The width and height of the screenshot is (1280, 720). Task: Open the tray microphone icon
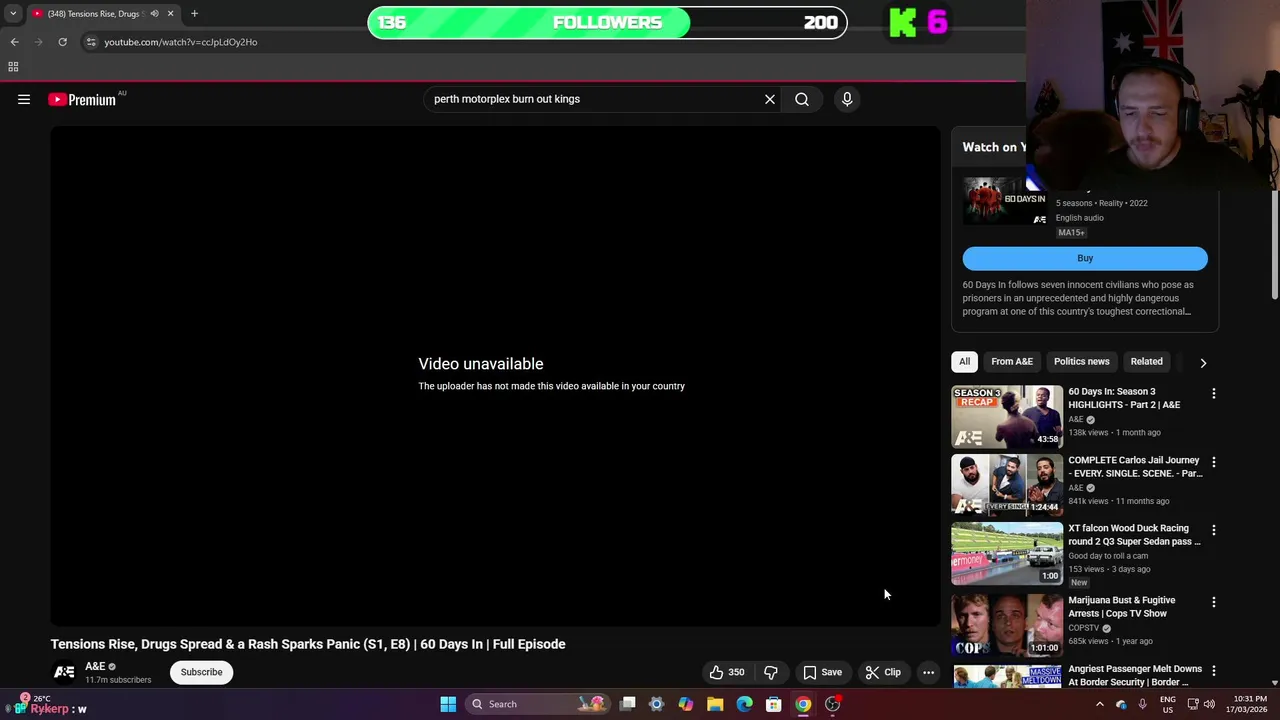(1142, 704)
